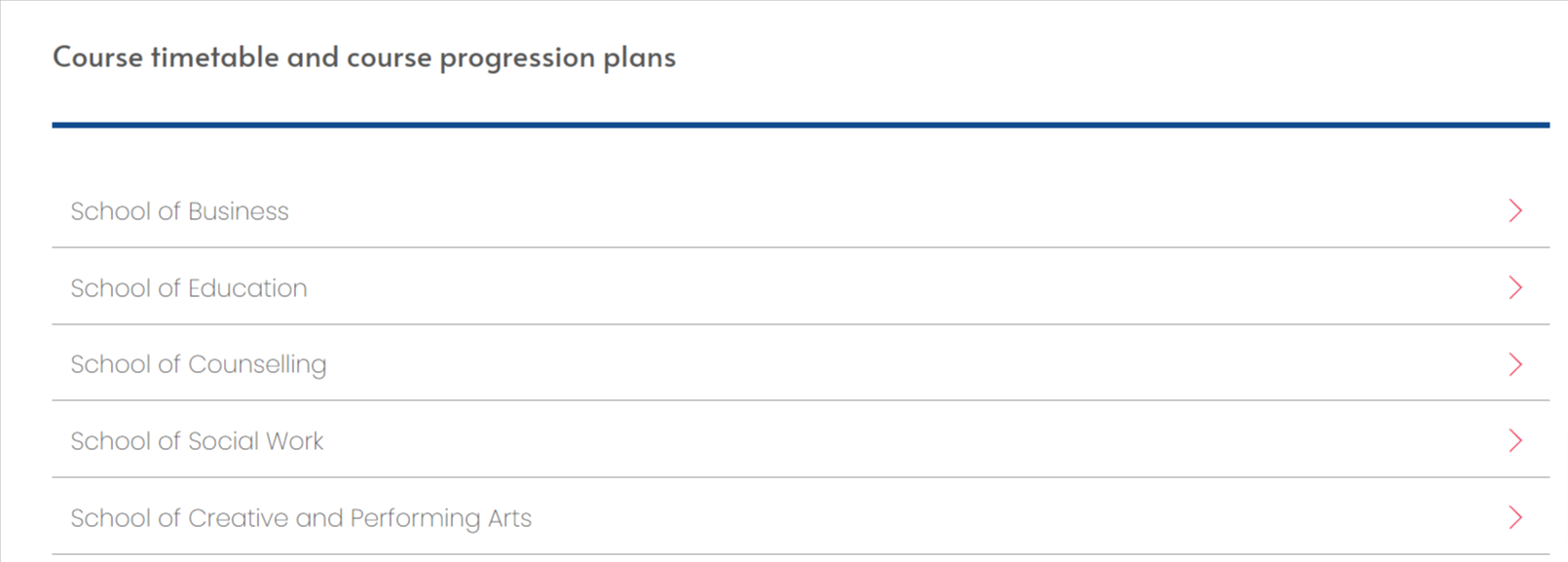Screen dimensions: 1568x562
Task: Click the Creative and Performing Arts chevron icon
Action: (x=1514, y=517)
